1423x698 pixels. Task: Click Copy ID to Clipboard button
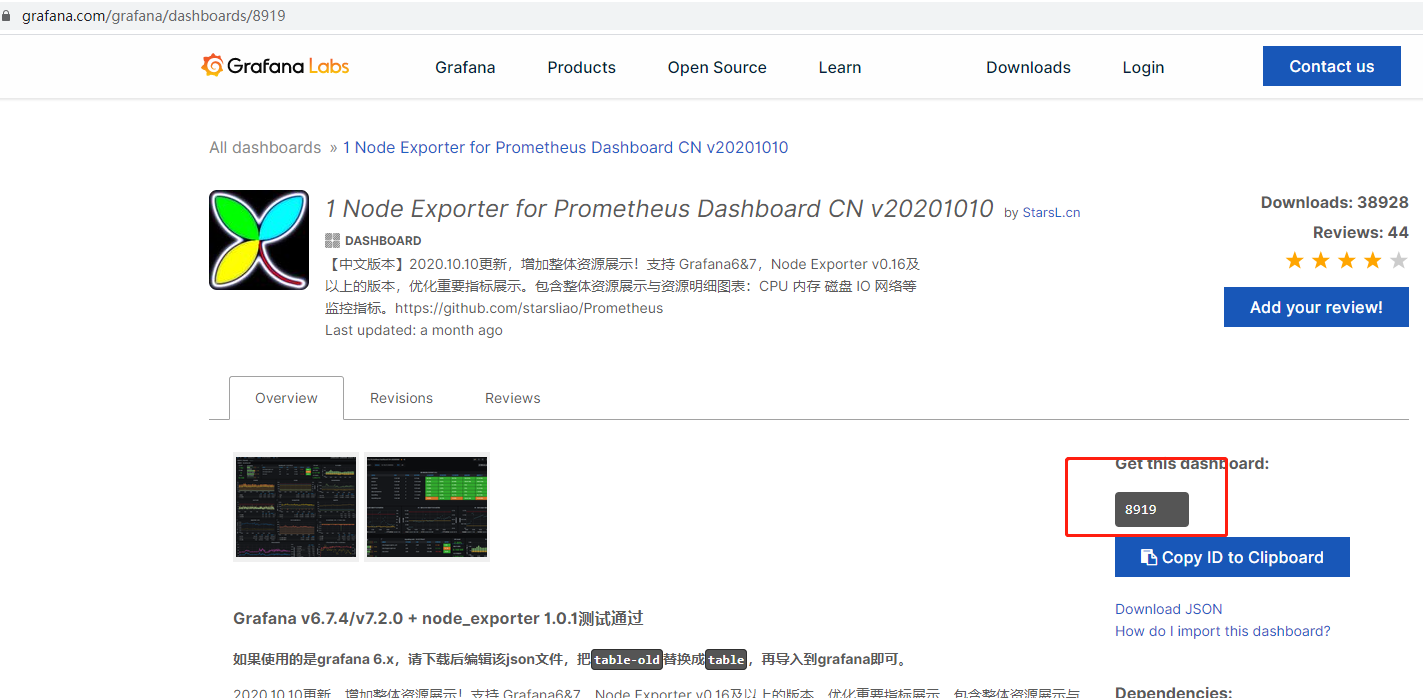point(1232,557)
